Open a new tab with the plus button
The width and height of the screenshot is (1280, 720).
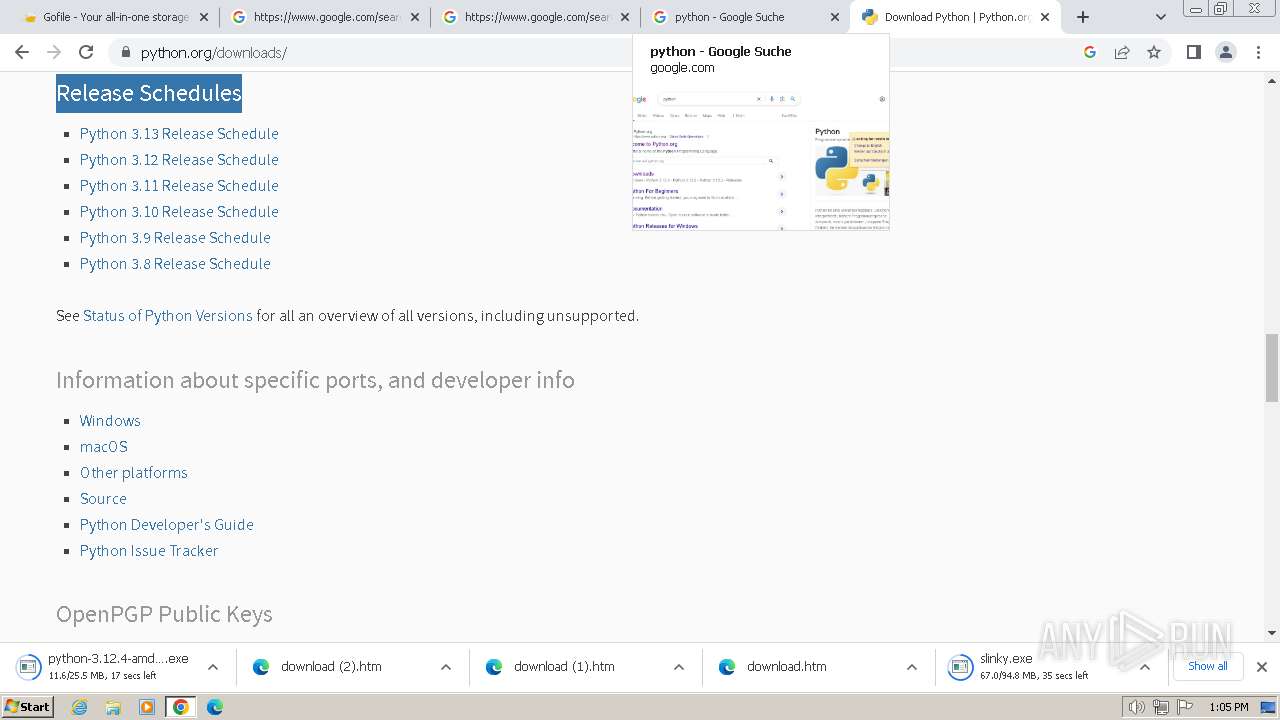pyautogui.click(x=1083, y=17)
